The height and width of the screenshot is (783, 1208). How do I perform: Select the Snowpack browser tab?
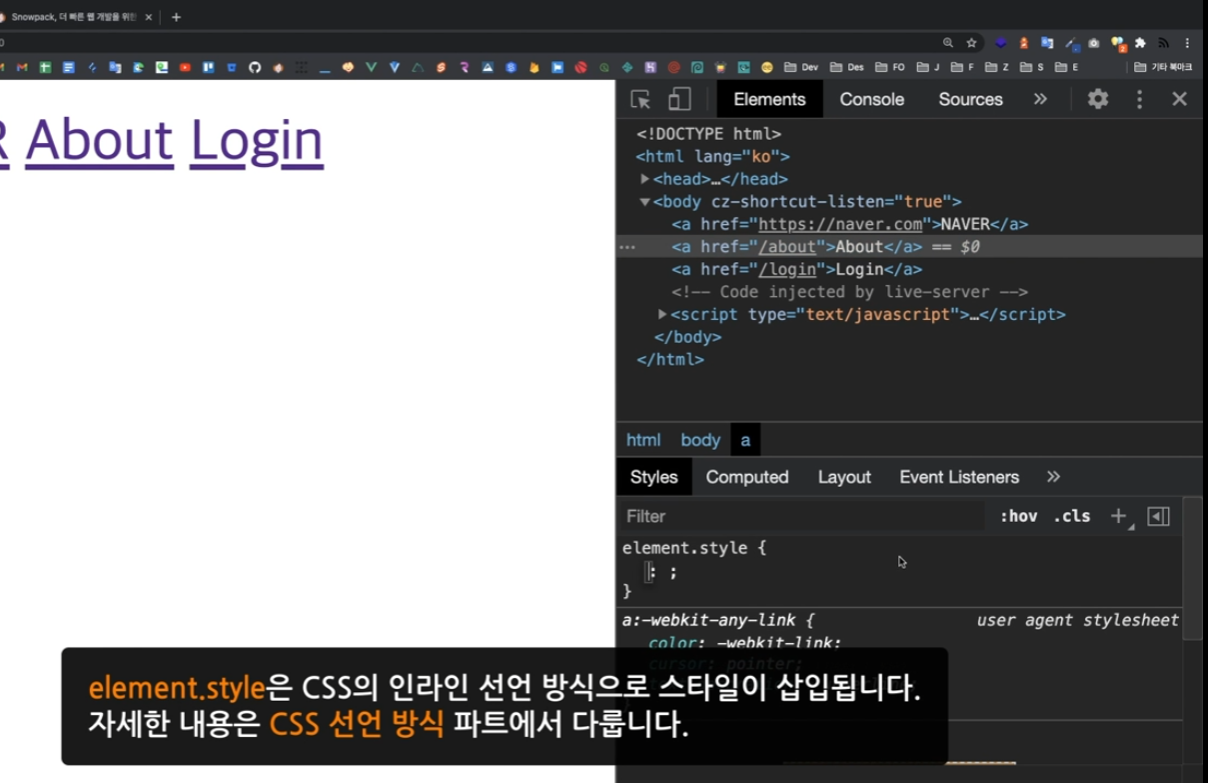coord(75,17)
